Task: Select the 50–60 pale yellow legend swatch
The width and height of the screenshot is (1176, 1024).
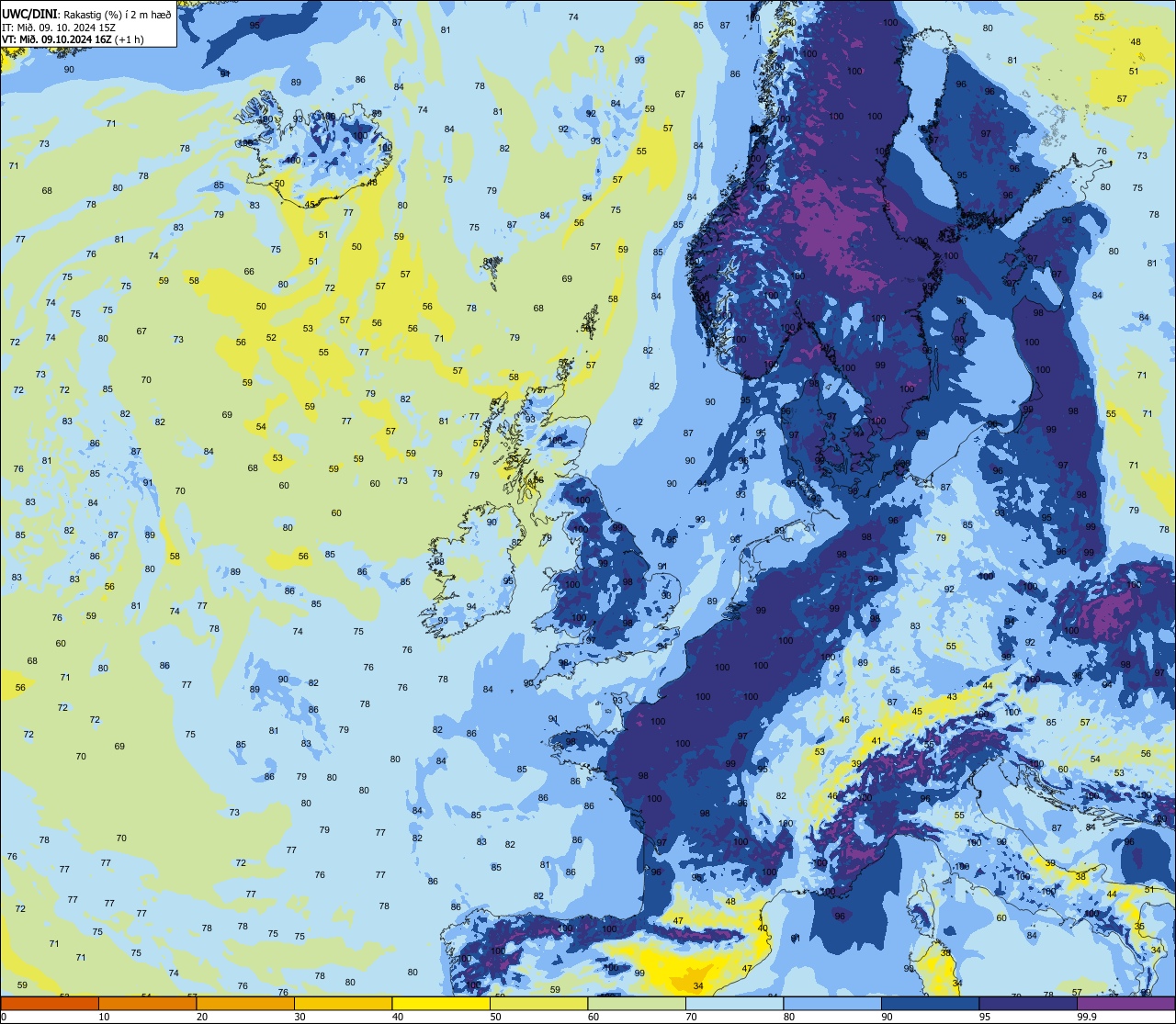Action: pos(538,1003)
